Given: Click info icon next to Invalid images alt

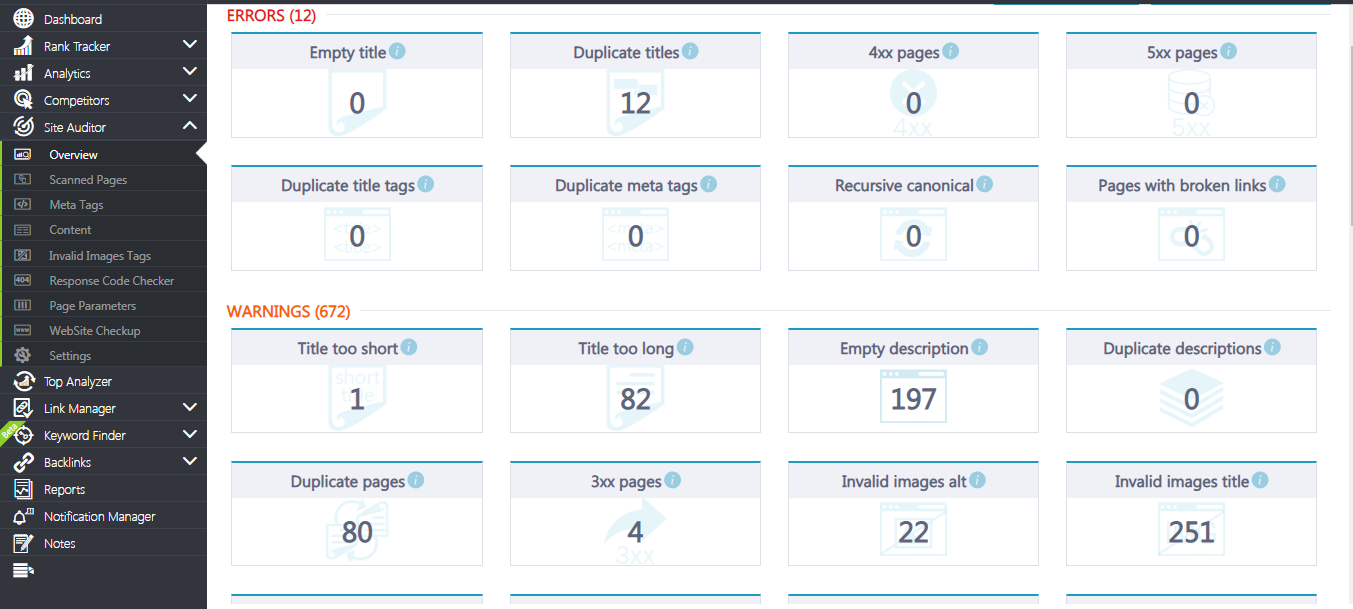Looking at the screenshot, I should pos(978,480).
